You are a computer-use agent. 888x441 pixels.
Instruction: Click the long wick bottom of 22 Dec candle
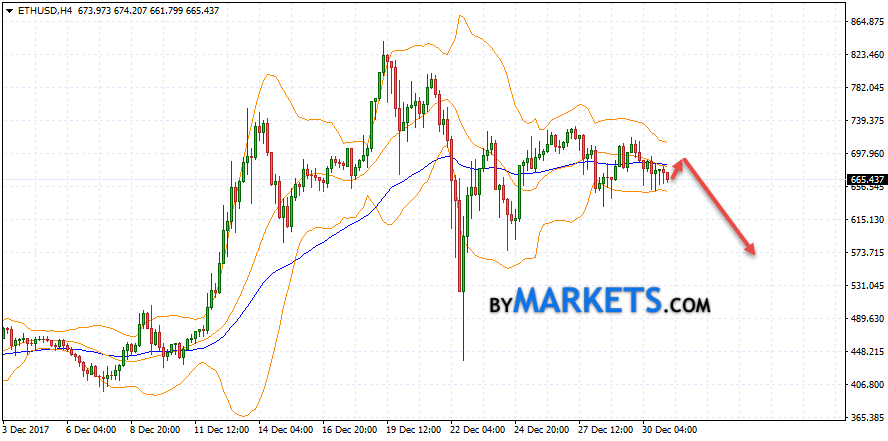[x=465, y=358]
